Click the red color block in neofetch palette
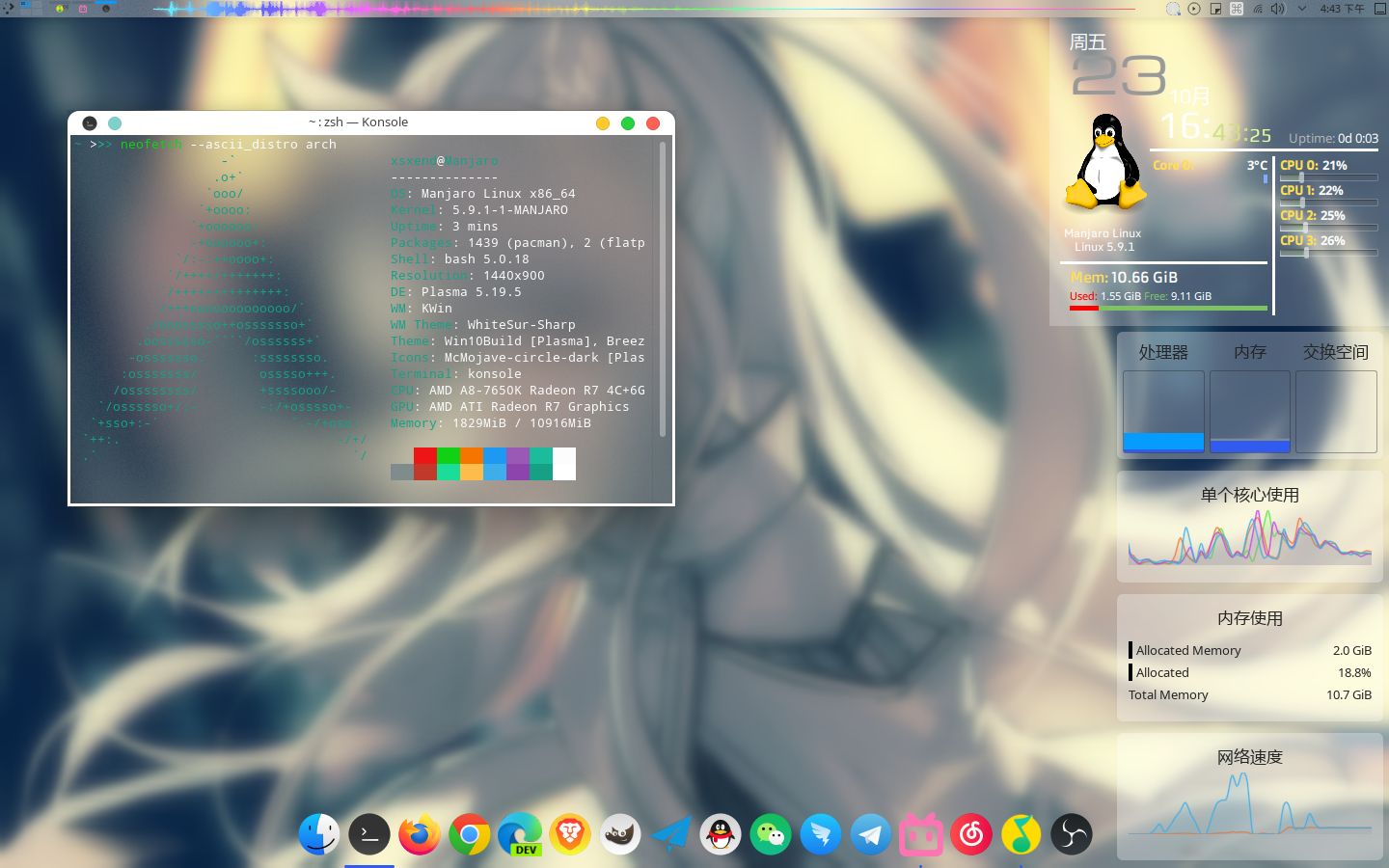This screenshot has height=868, width=1389. click(425, 456)
